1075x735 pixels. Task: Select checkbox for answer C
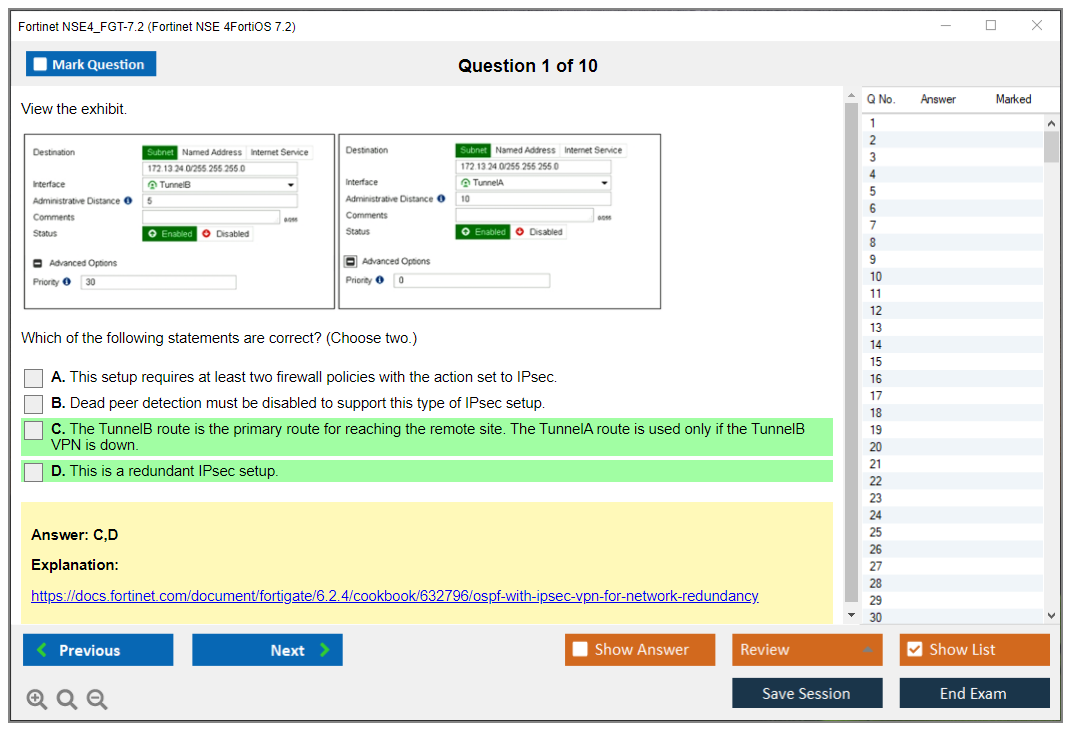(x=34, y=430)
